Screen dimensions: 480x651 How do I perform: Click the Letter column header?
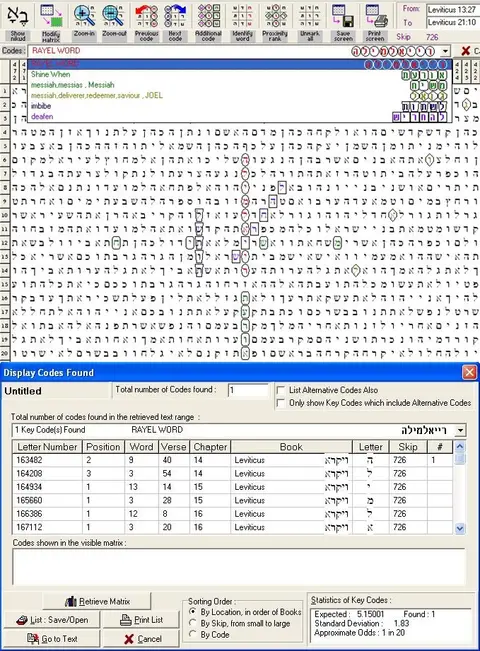(370, 447)
